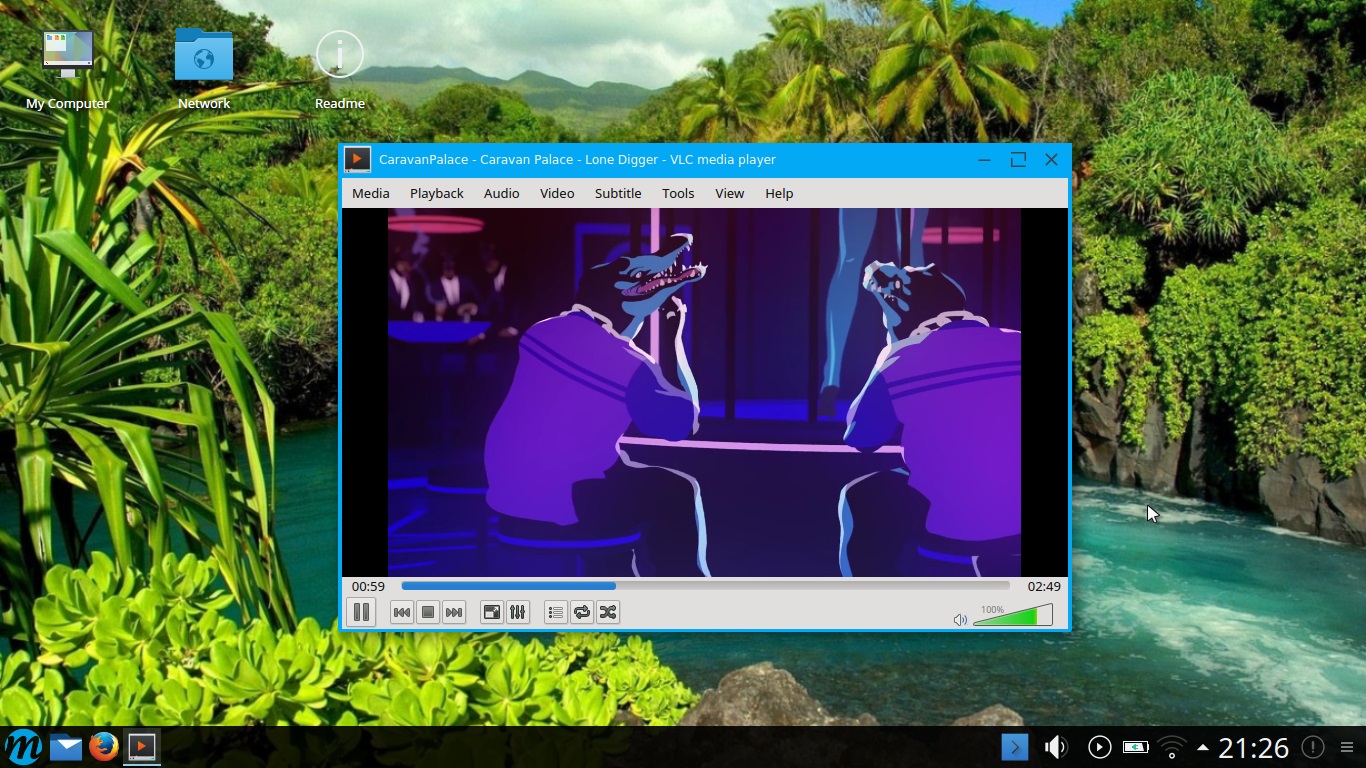
Task: Toggle playlist view icon
Action: click(556, 612)
